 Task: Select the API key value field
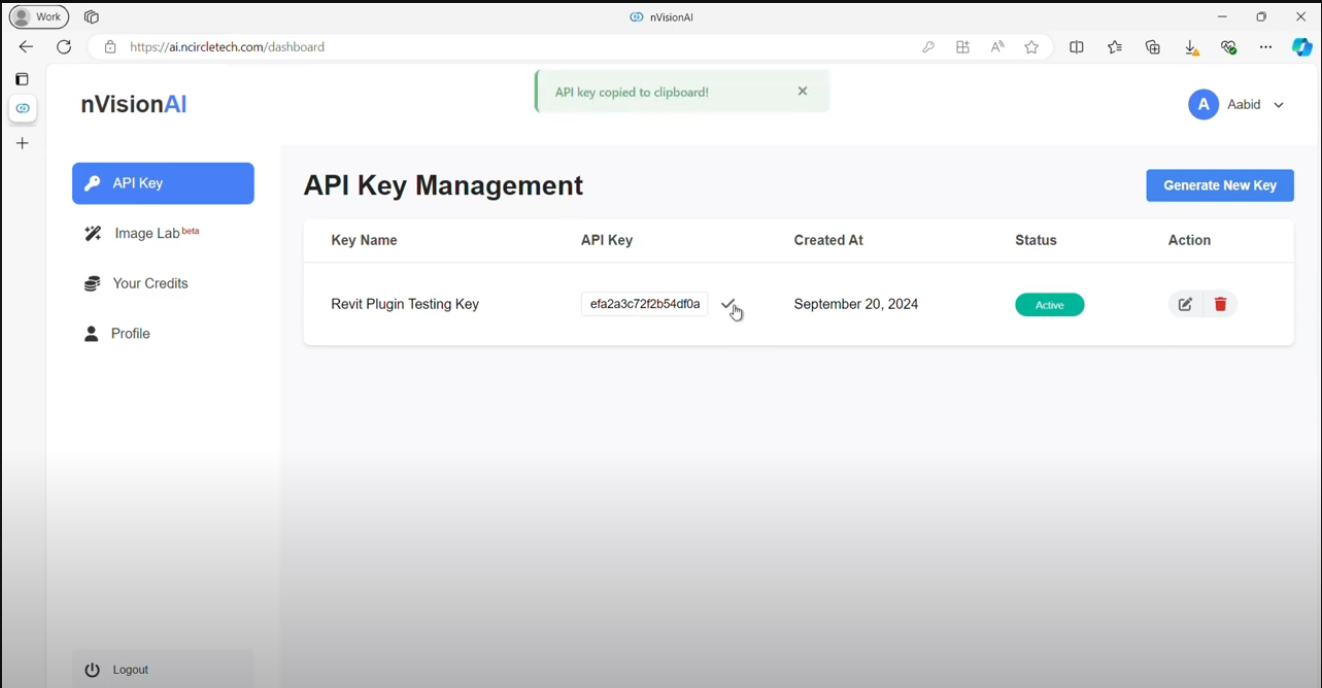point(645,304)
